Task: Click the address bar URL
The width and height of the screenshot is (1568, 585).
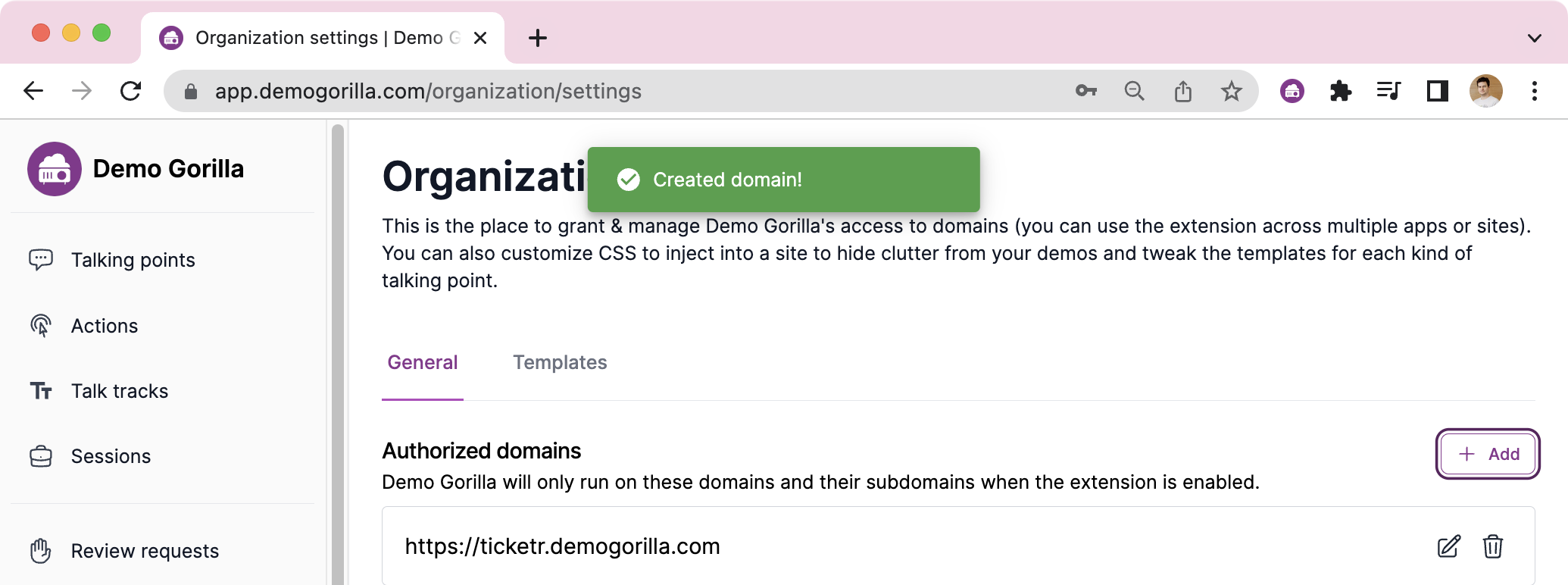Action: (428, 91)
